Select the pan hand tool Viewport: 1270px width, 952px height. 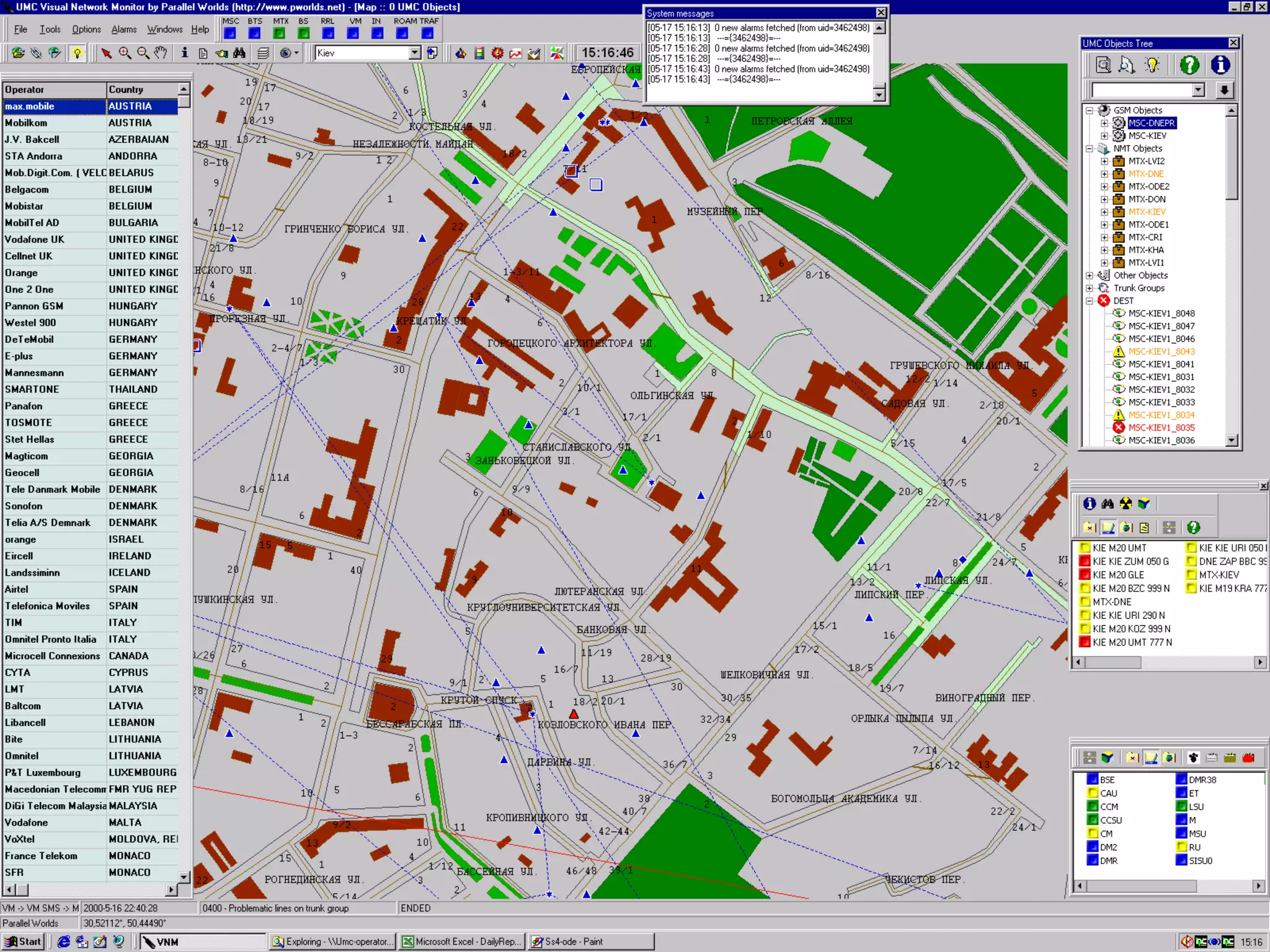tap(161, 53)
